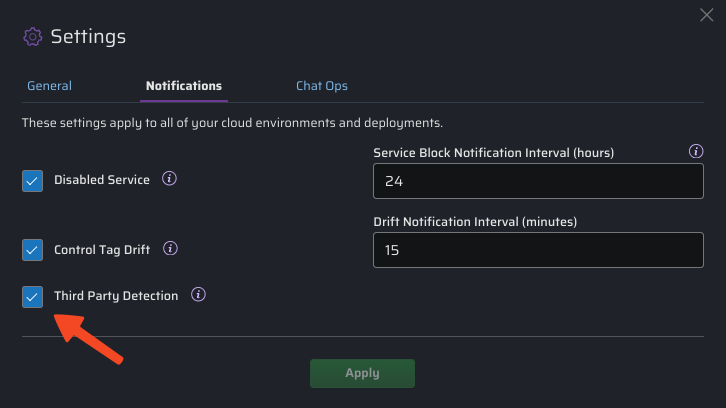This screenshot has height=408, width=726.
Task: Uncheck the Disabled Service checkbox
Action: (32, 181)
